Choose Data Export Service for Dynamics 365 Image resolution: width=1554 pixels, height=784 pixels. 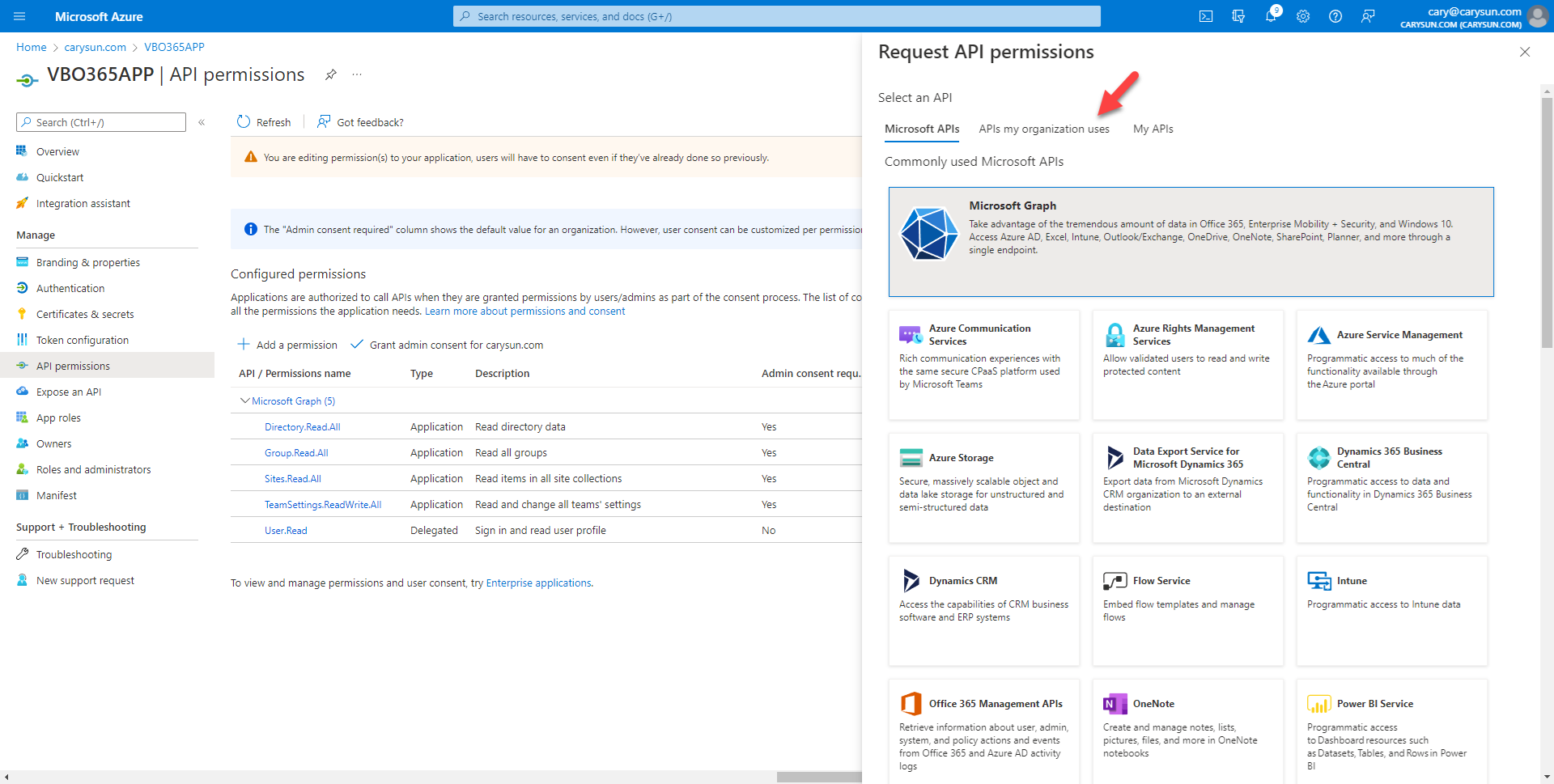(1188, 488)
